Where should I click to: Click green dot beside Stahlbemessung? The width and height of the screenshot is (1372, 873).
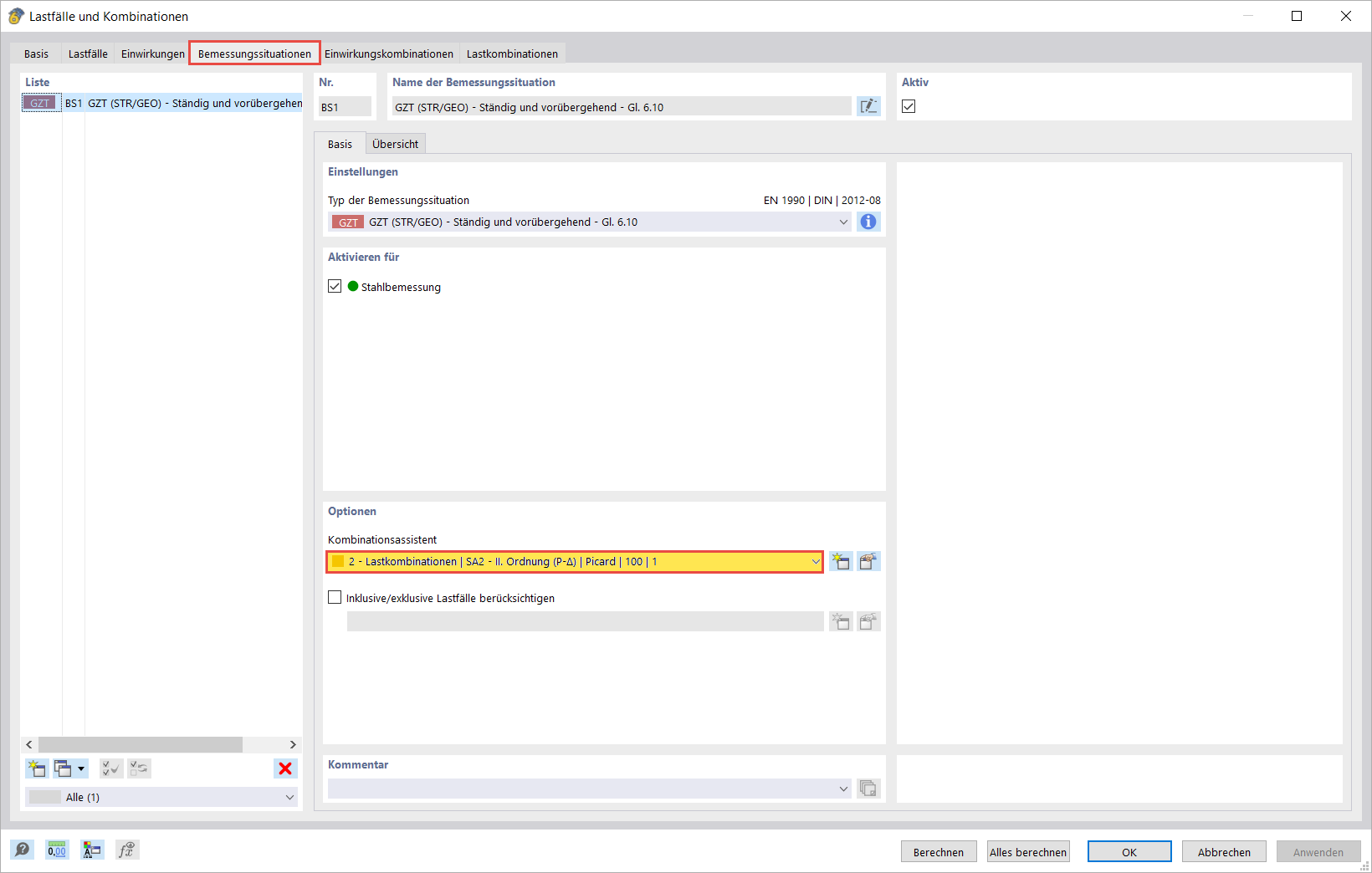(353, 286)
